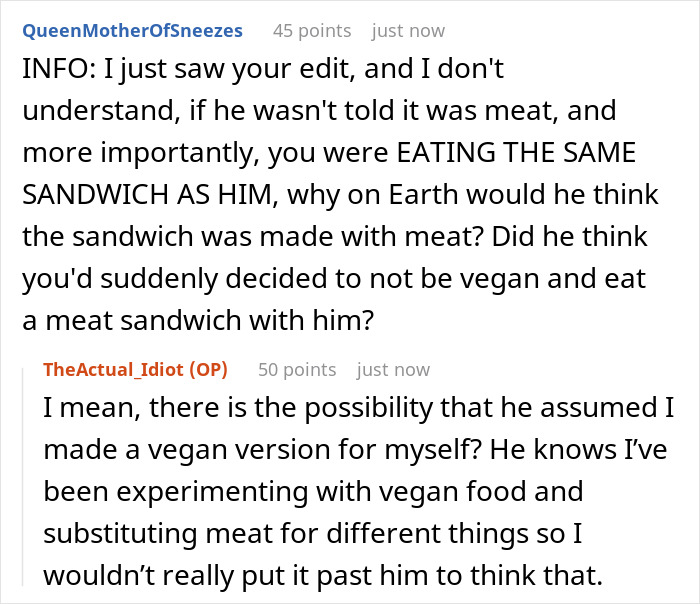
Task: Click "just now" timestamp on OP reply
Action: (394, 369)
